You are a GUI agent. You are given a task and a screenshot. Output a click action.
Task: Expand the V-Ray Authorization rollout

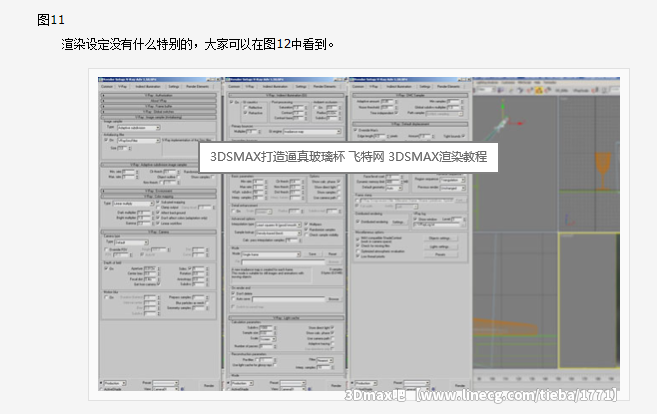pos(158,96)
